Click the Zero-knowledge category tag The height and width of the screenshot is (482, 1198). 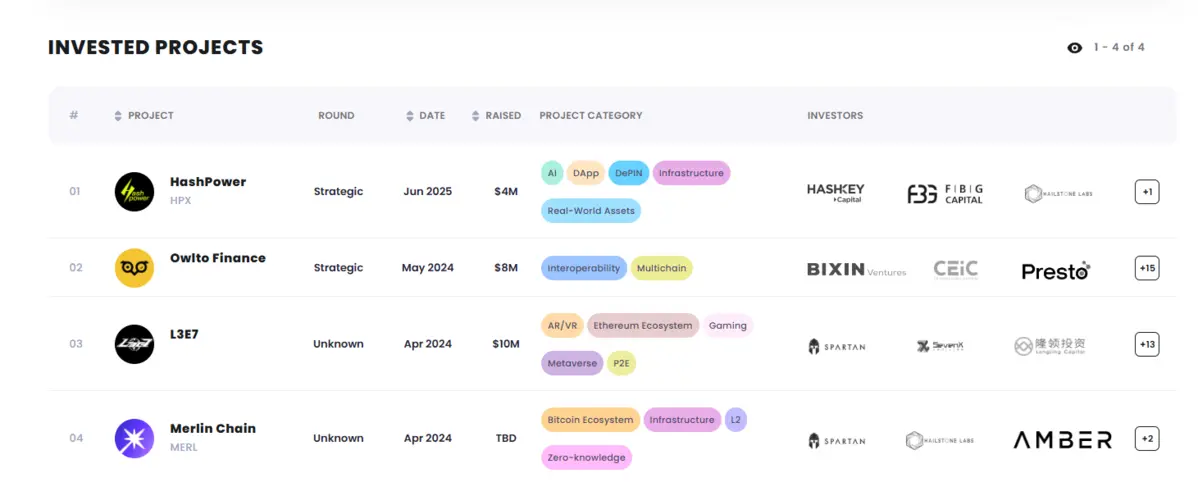[586, 458]
